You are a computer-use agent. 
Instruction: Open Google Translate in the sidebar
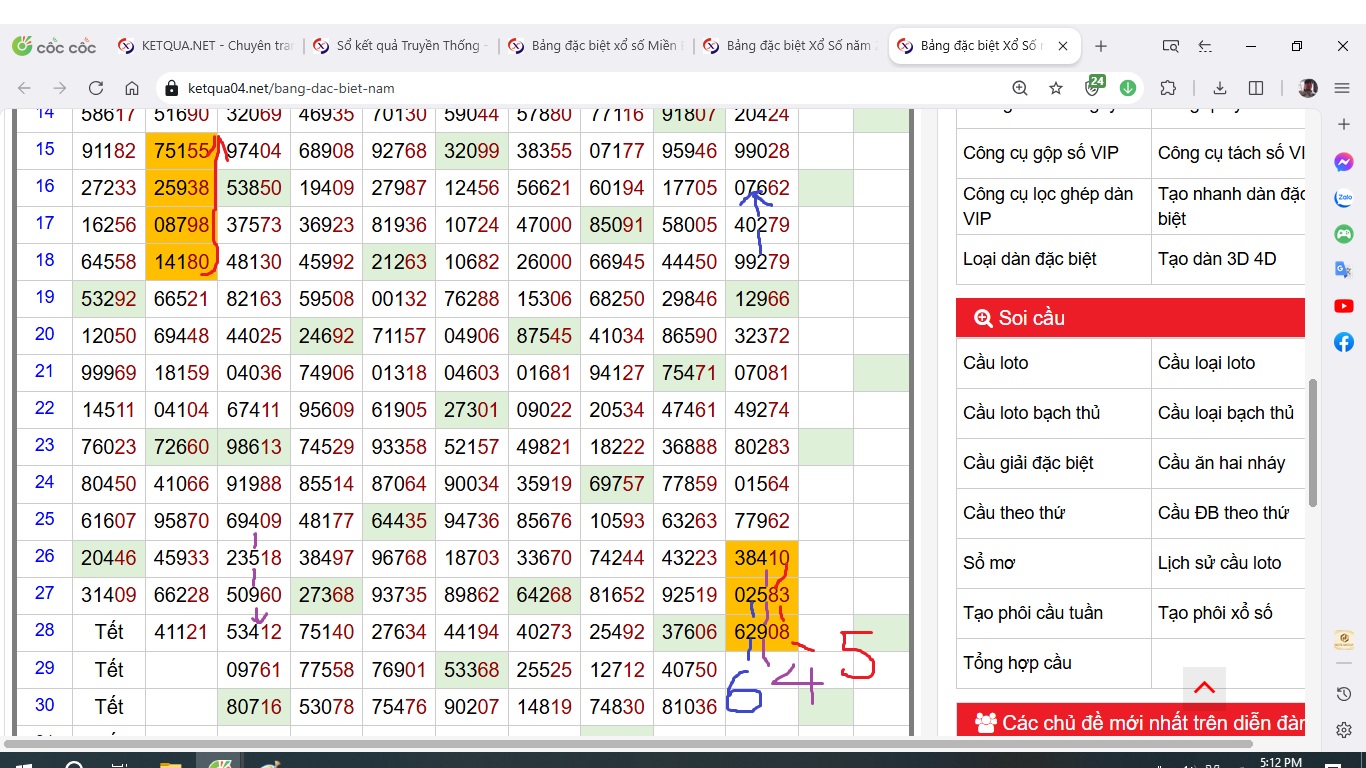pos(1344,270)
